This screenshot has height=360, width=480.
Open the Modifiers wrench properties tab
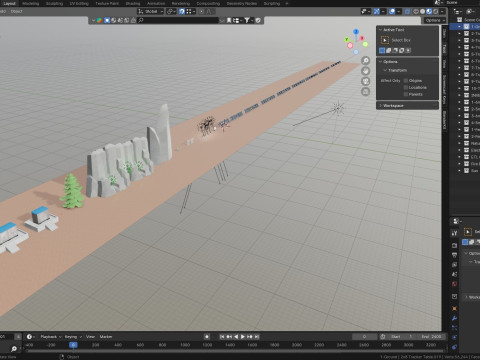click(454, 318)
